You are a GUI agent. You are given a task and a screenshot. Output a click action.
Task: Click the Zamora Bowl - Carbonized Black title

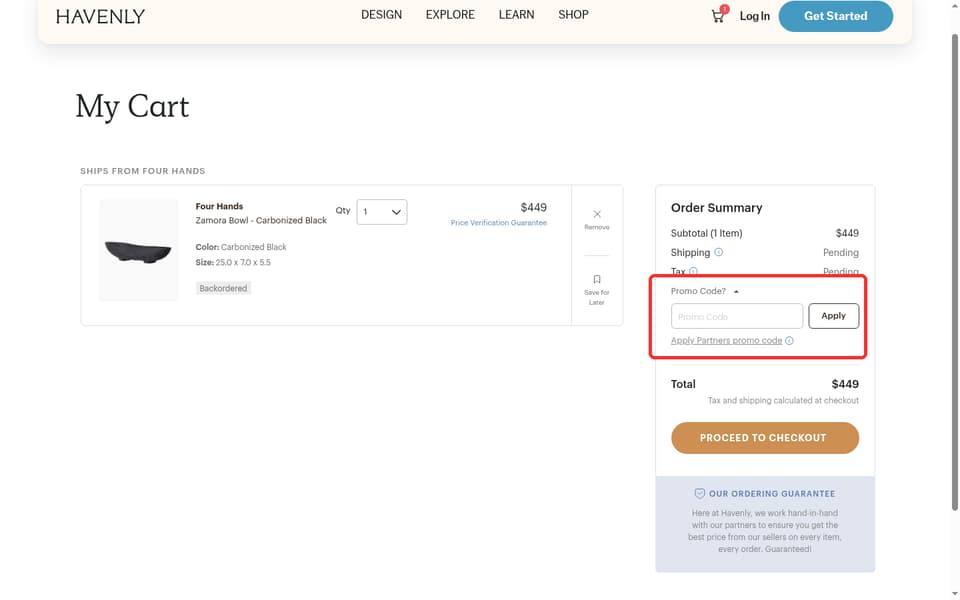(x=261, y=220)
